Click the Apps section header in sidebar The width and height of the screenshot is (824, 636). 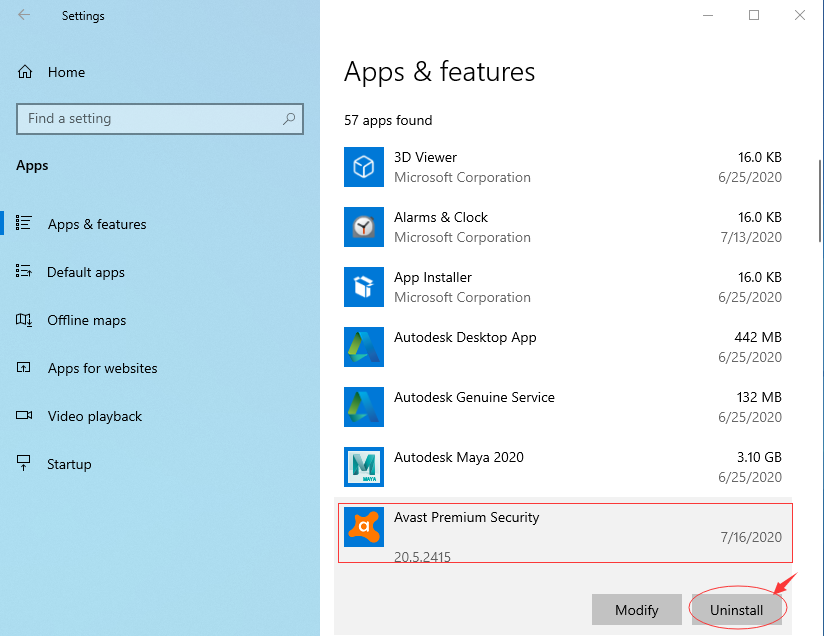(32, 166)
